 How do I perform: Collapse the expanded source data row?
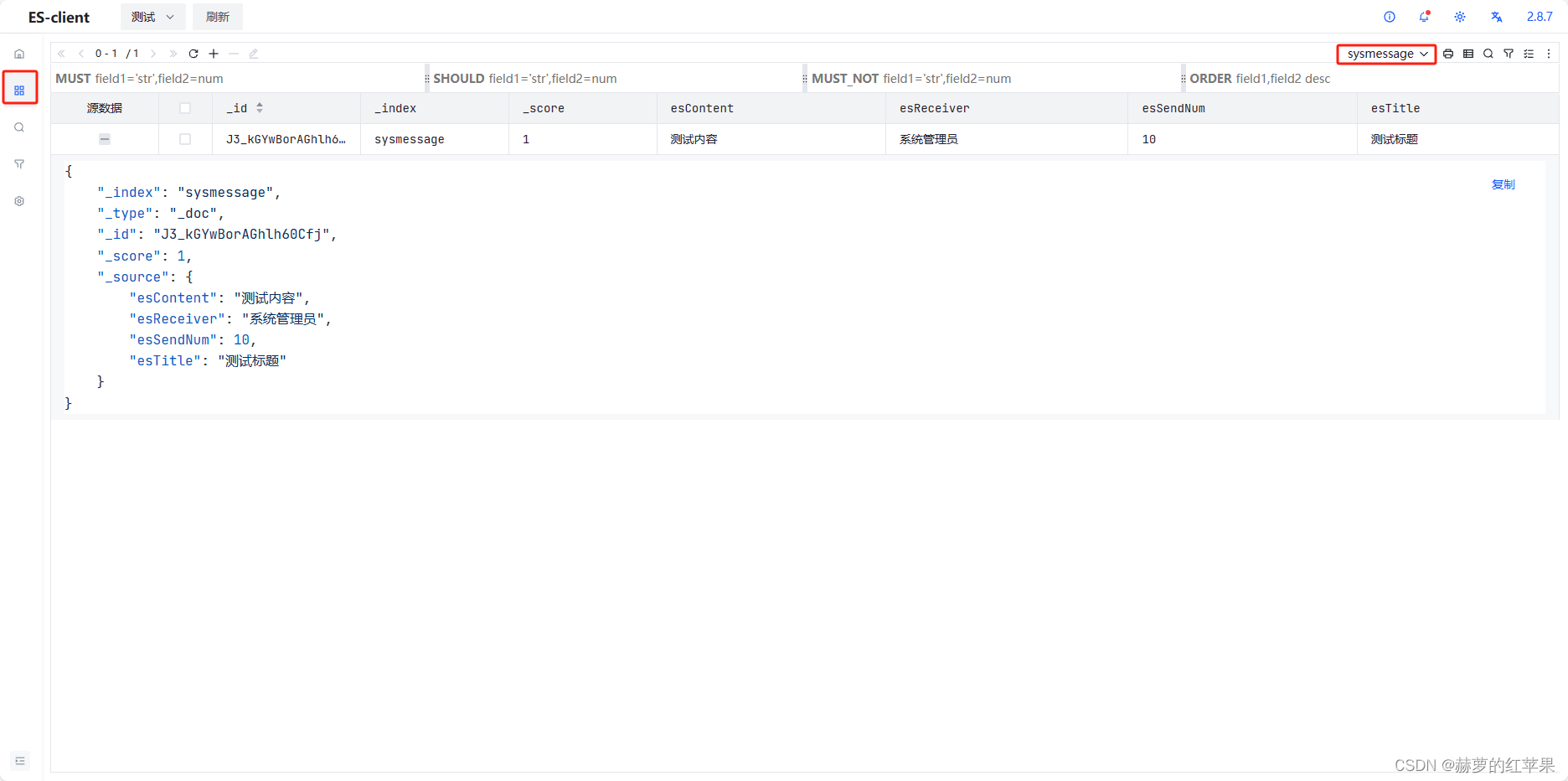tap(105, 139)
